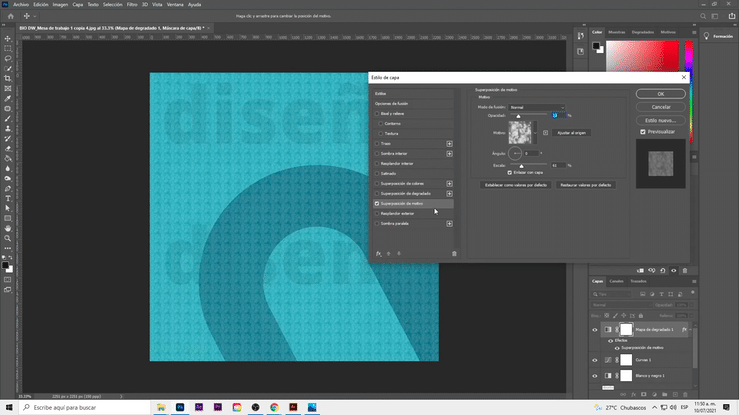The image size is (739, 415).
Task: Enable Satinado effect checkbox
Action: pyautogui.click(x=377, y=173)
